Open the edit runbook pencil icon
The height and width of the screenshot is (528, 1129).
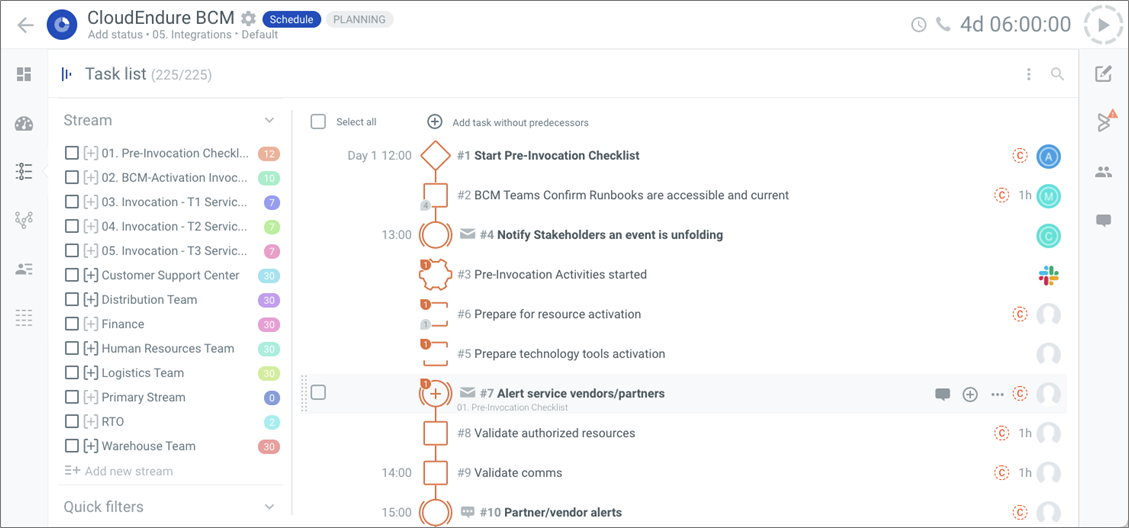[x=1103, y=73]
